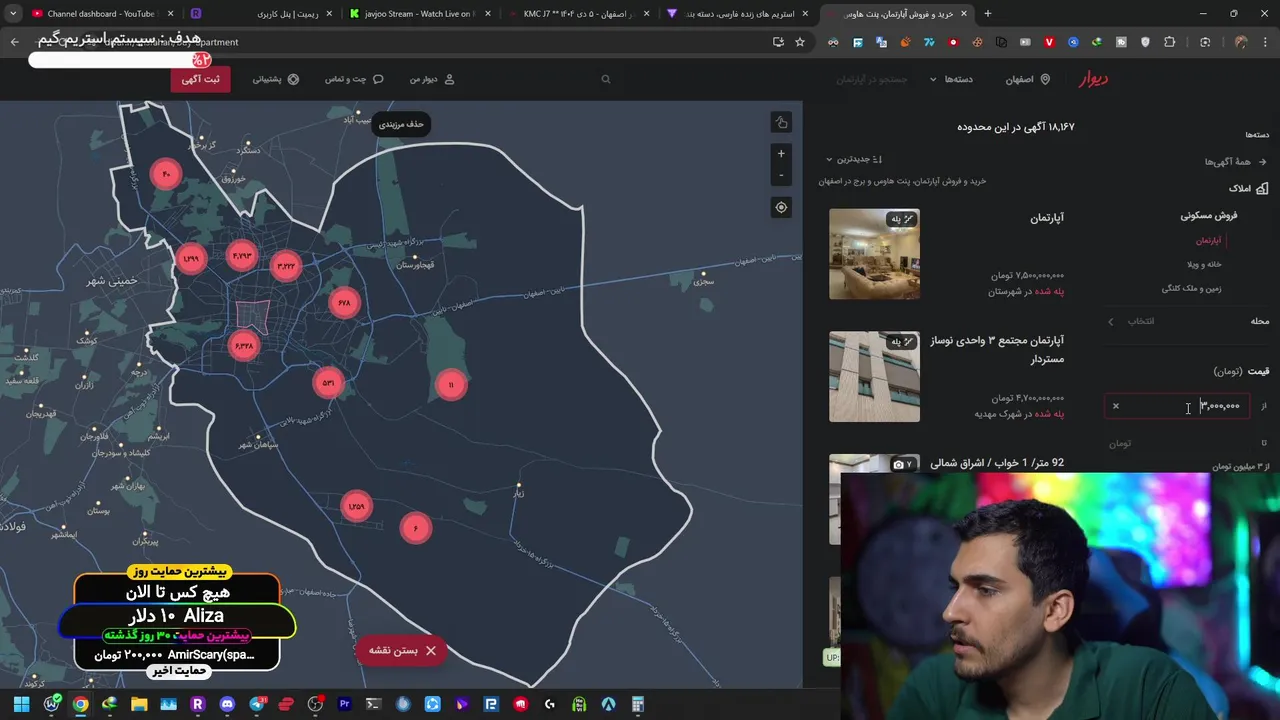Image resolution: width=1280 pixels, height=720 pixels.
Task: Close the apartment buy-and-sell tab
Action: click(x=962, y=14)
